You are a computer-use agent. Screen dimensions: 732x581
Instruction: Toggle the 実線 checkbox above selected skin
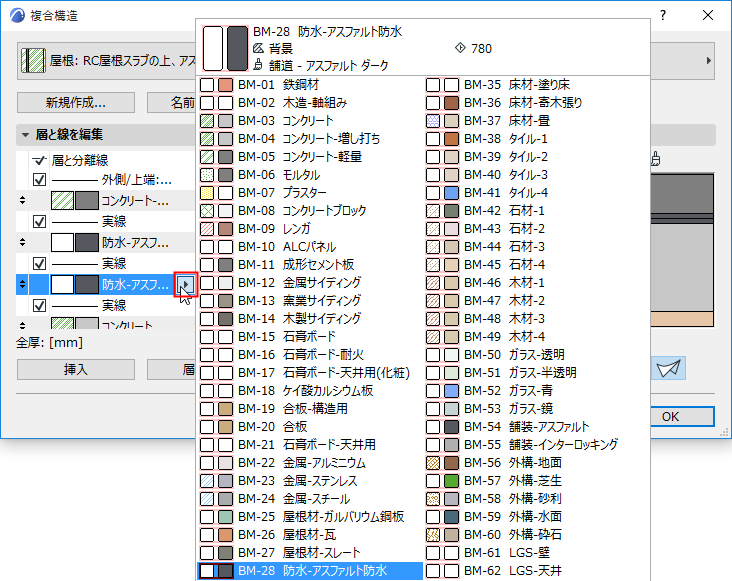(40, 264)
